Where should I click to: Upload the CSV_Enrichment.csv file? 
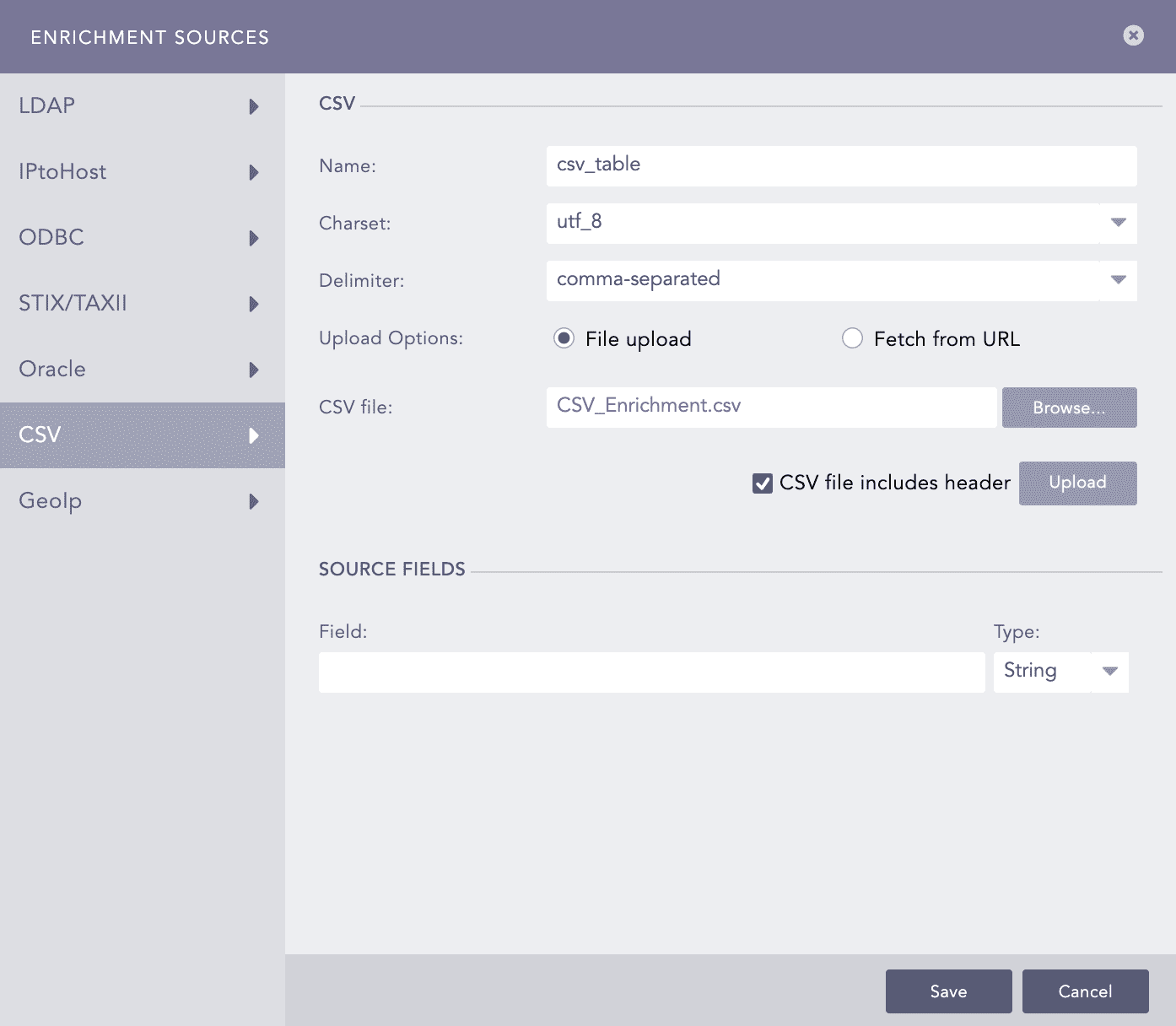pyautogui.click(x=1077, y=483)
